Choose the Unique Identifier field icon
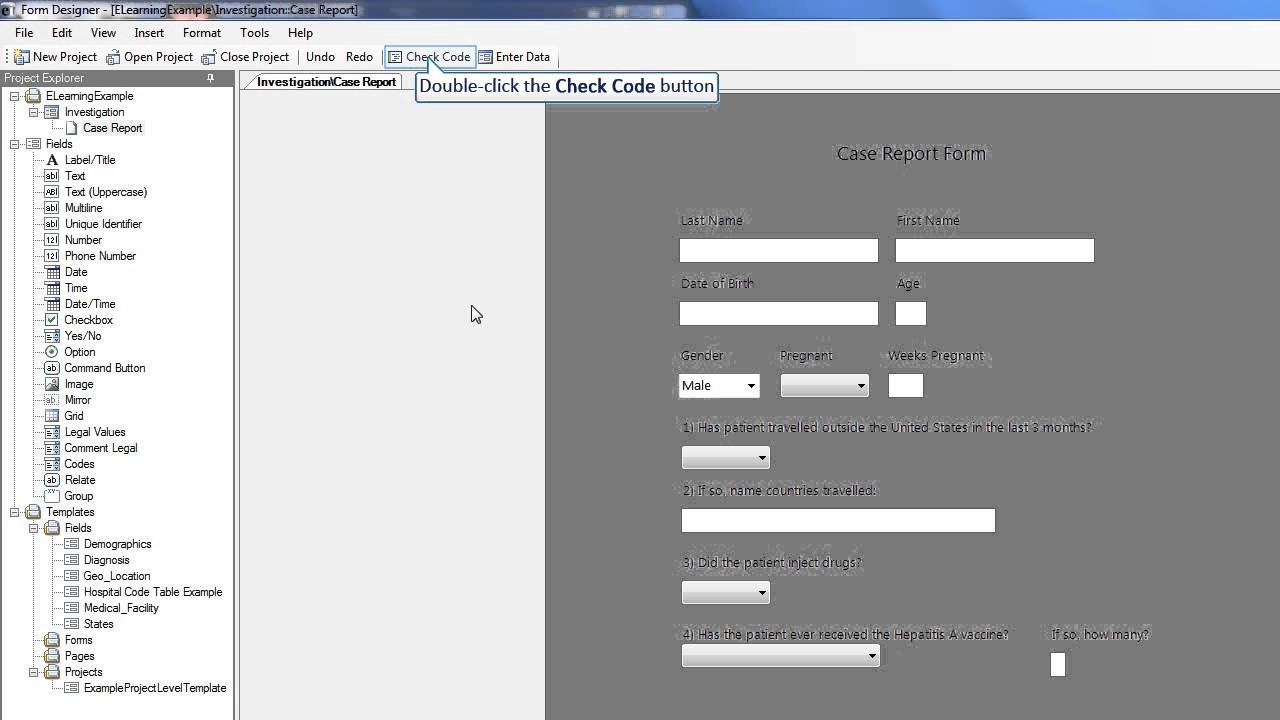 (x=52, y=224)
